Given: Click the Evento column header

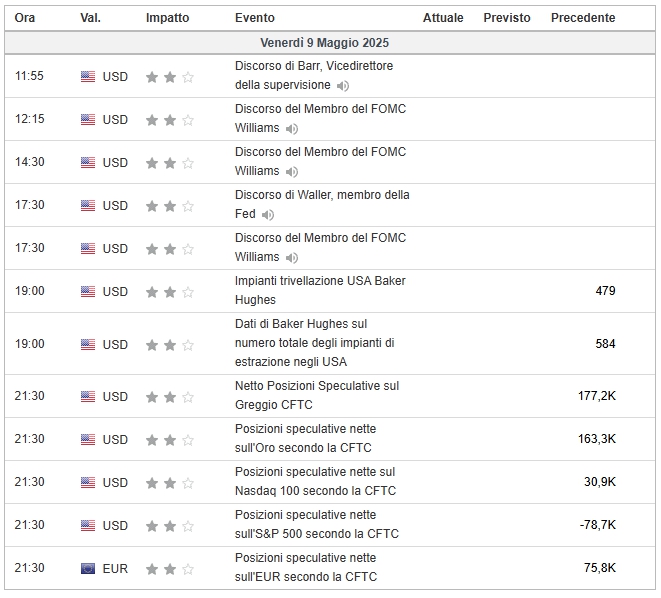Looking at the screenshot, I should [x=255, y=18].
